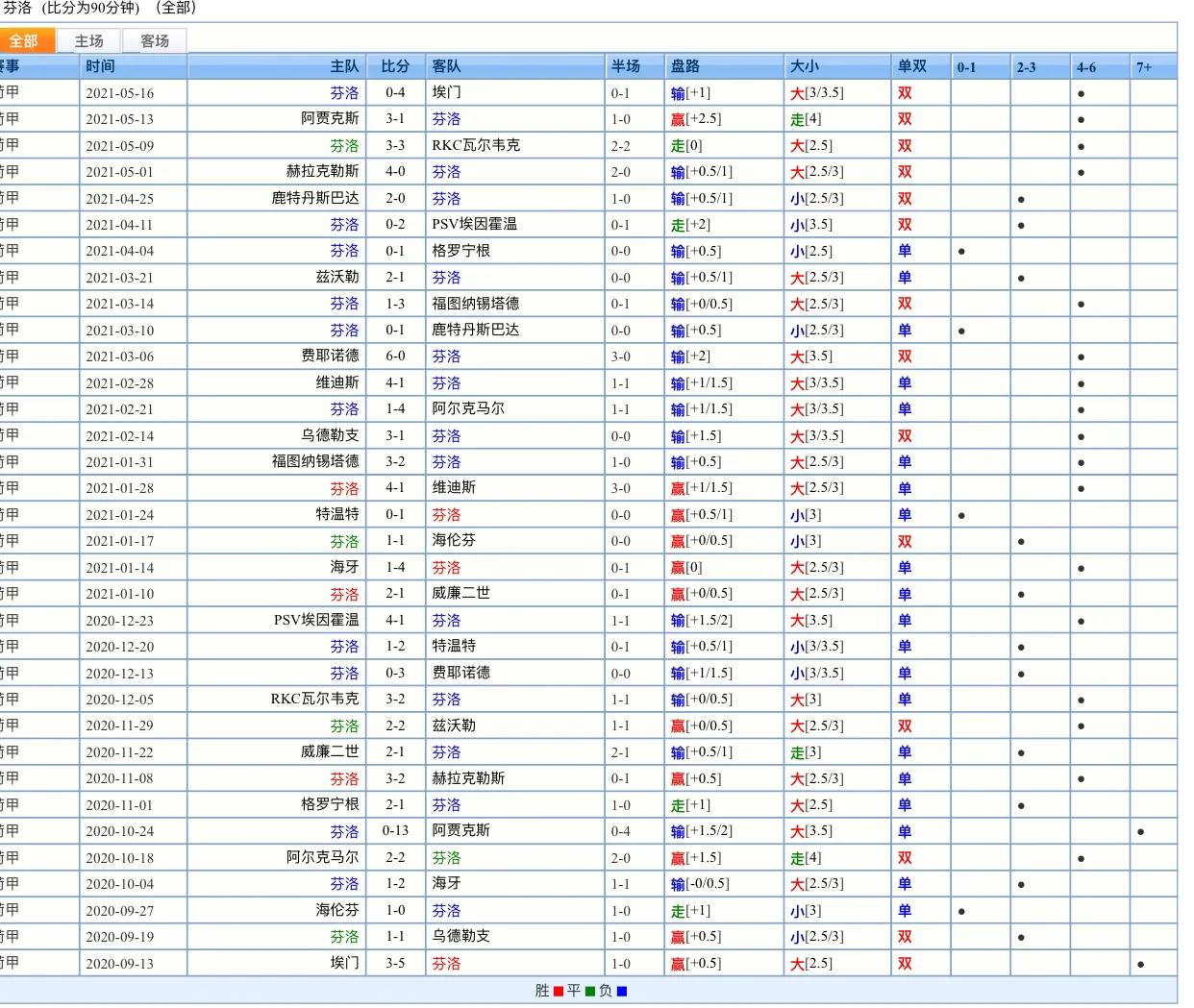Image resolution: width=1194 pixels, height=1008 pixels.
Task: Click the 时间 column header
Action: (x=100, y=66)
